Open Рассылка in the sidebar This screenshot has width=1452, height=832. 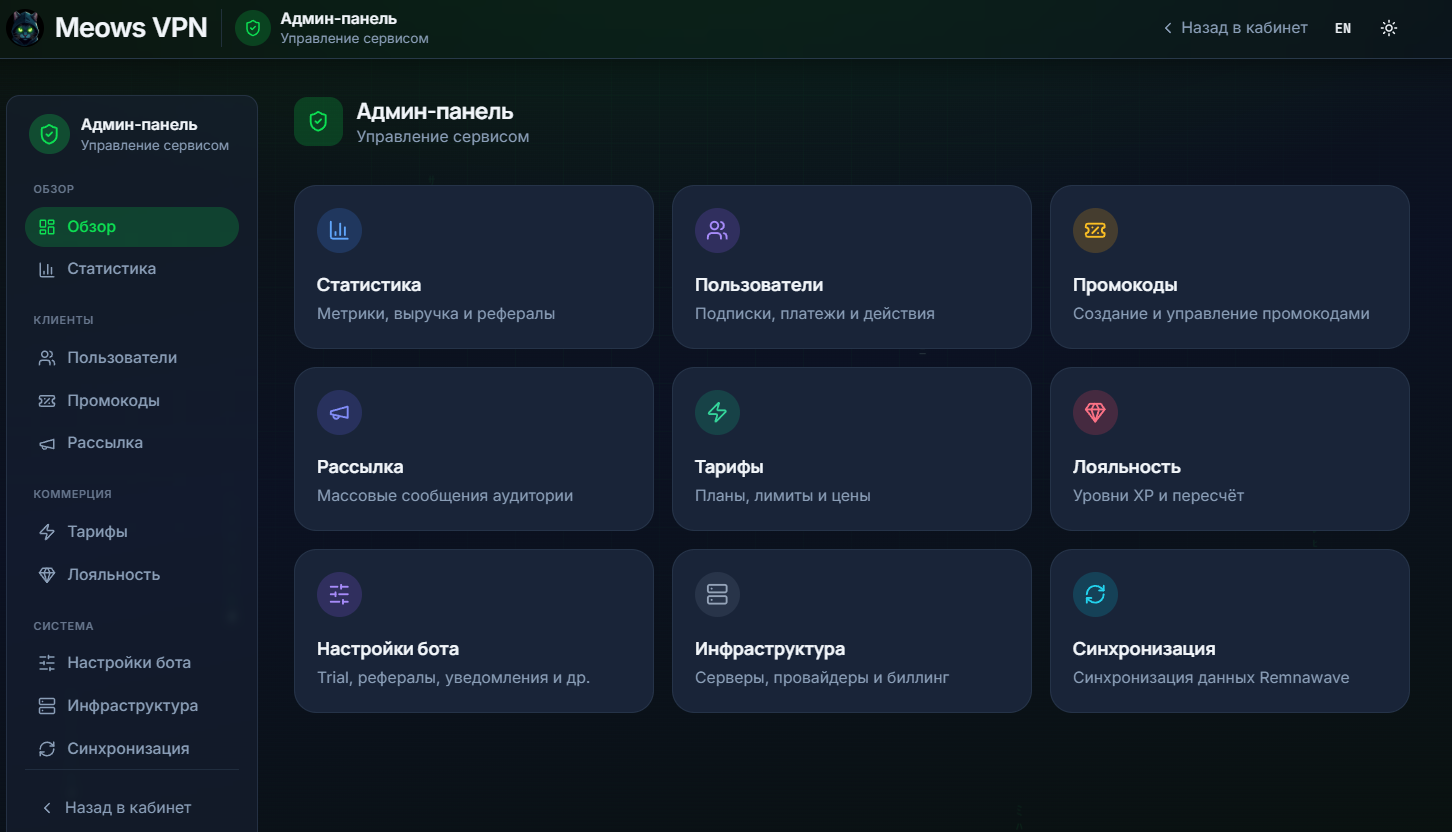point(132,443)
